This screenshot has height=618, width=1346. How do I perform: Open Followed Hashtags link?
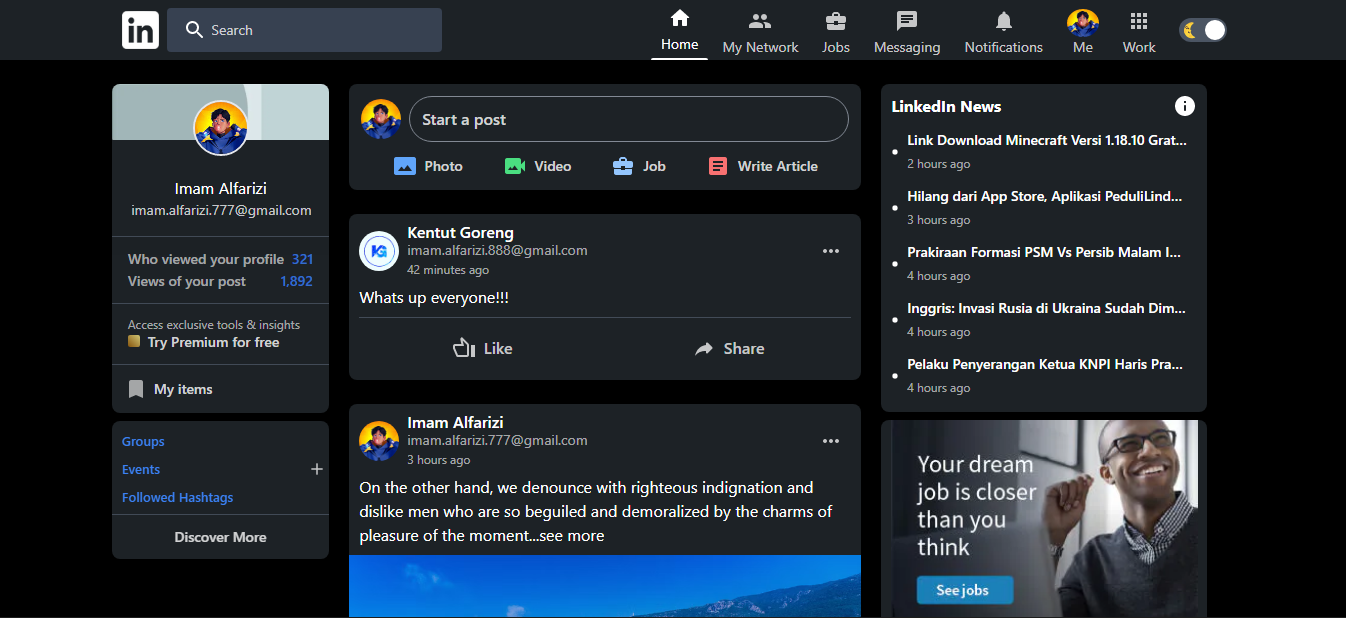(x=177, y=497)
